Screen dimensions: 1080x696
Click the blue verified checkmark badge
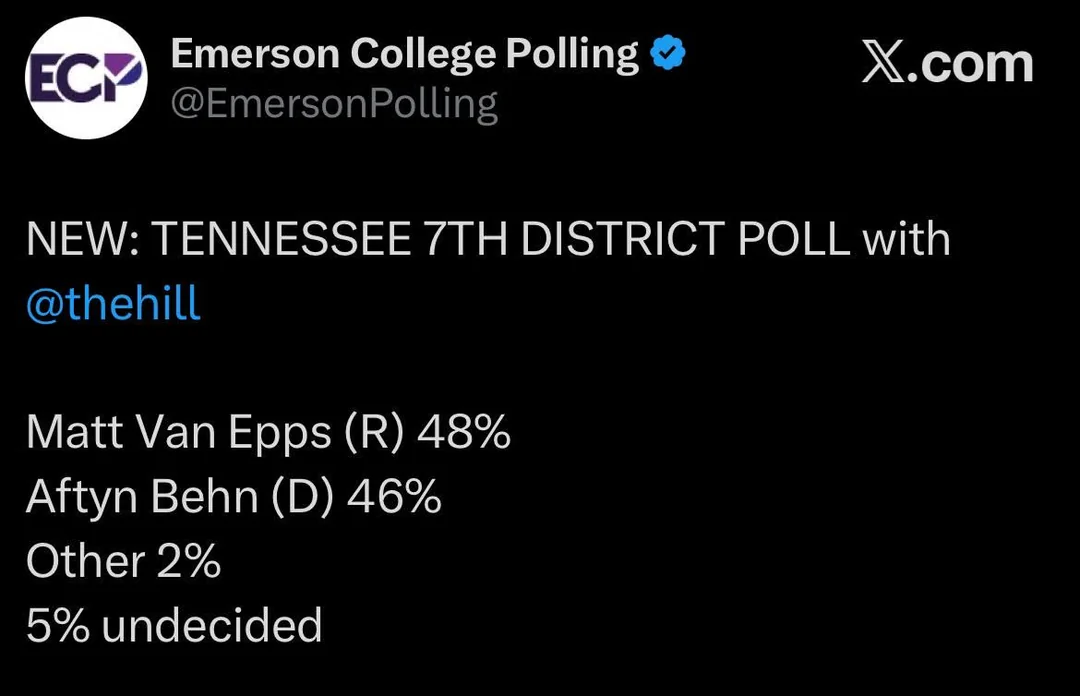[x=667, y=54]
